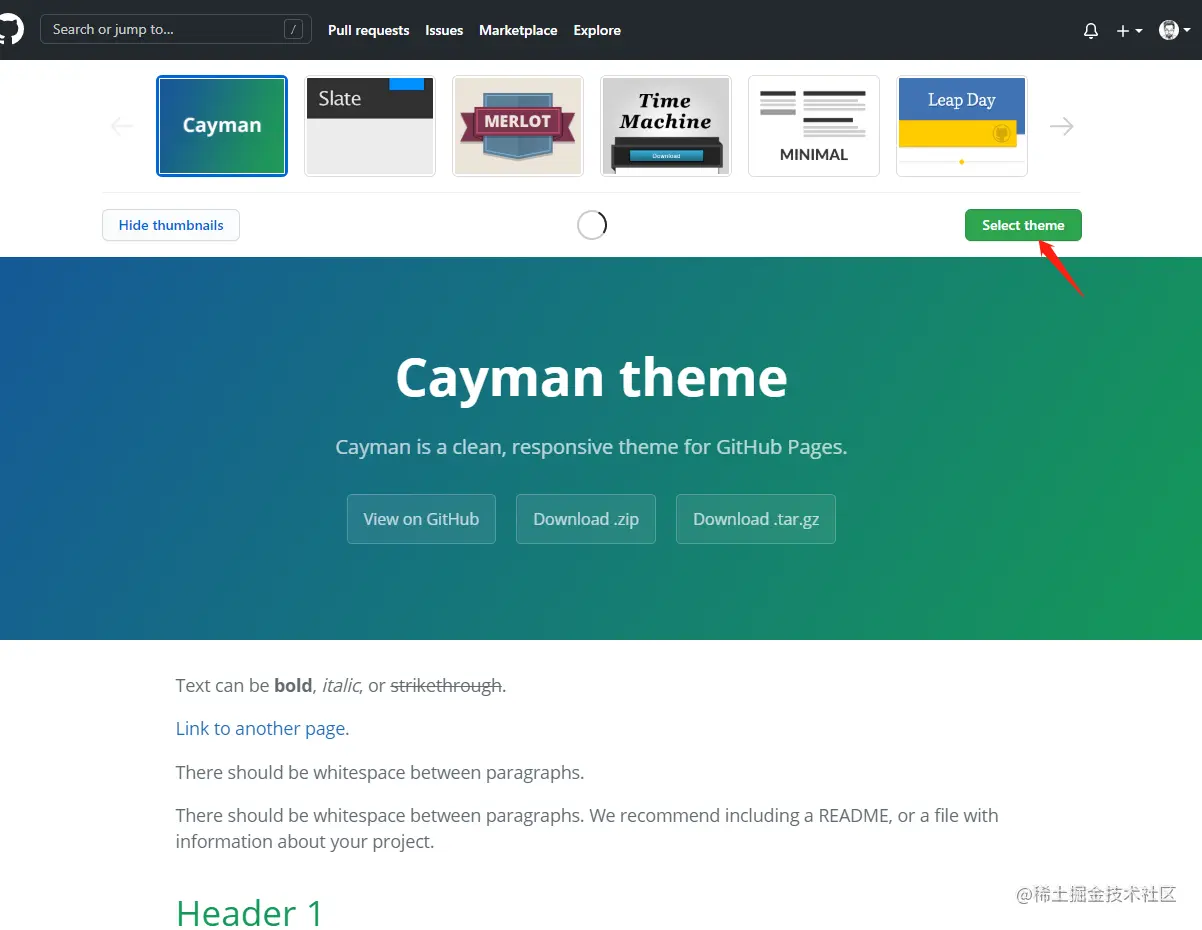
Task: Pick the Merlot theme thumbnail
Action: pyautogui.click(x=518, y=126)
